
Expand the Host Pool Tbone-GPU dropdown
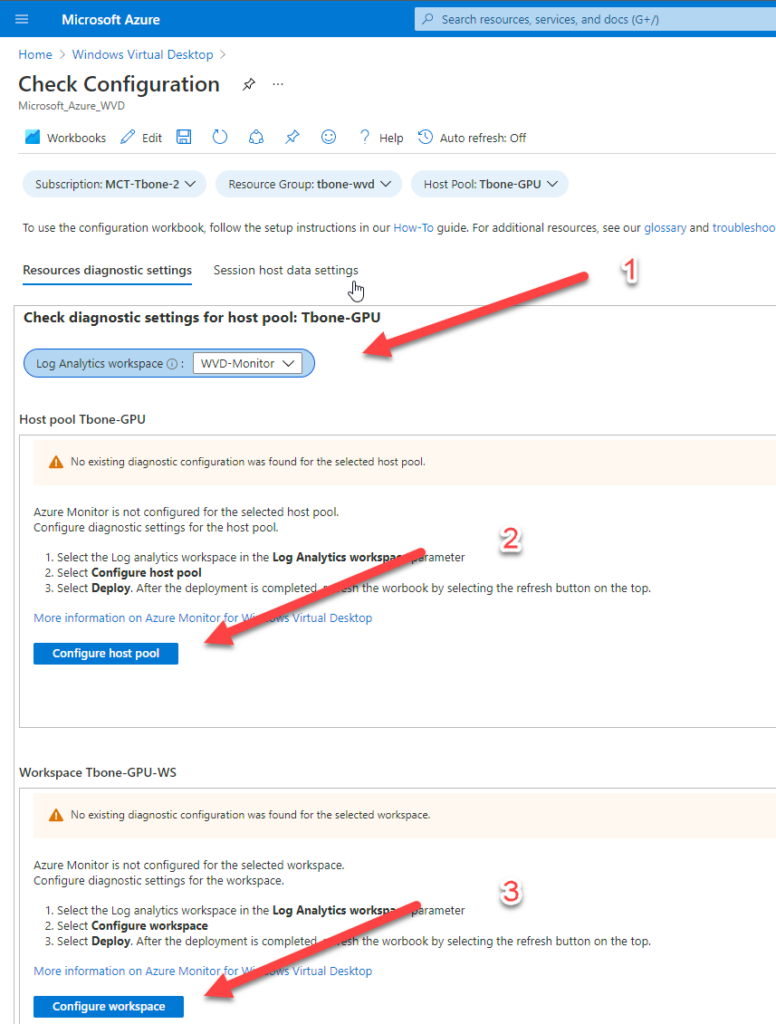(490, 184)
